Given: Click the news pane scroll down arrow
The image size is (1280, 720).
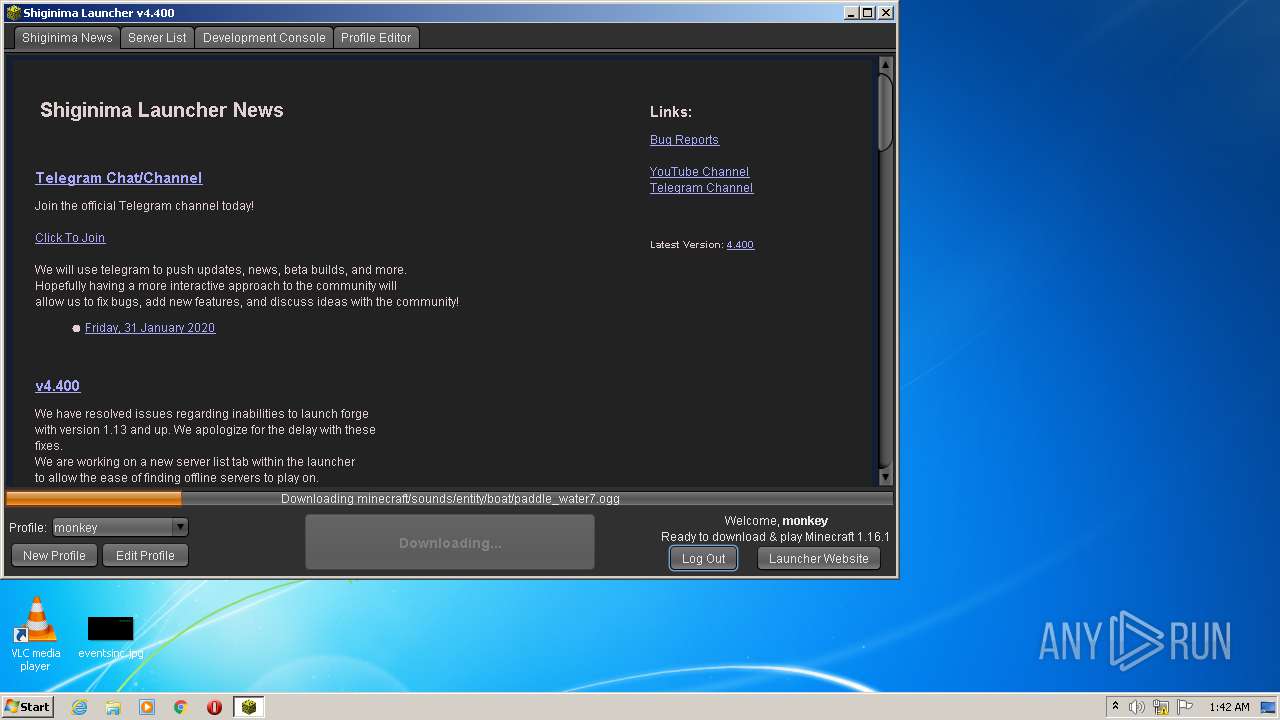Looking at the screenshot, I should tap(885, 478).
